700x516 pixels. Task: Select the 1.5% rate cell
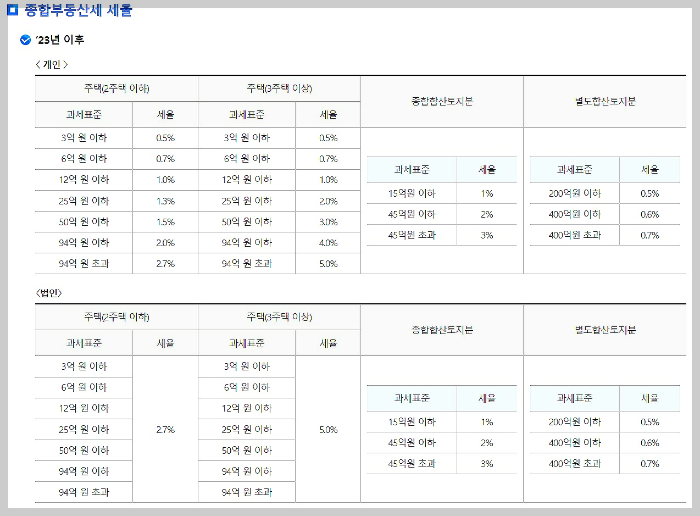tap(165, 222)
